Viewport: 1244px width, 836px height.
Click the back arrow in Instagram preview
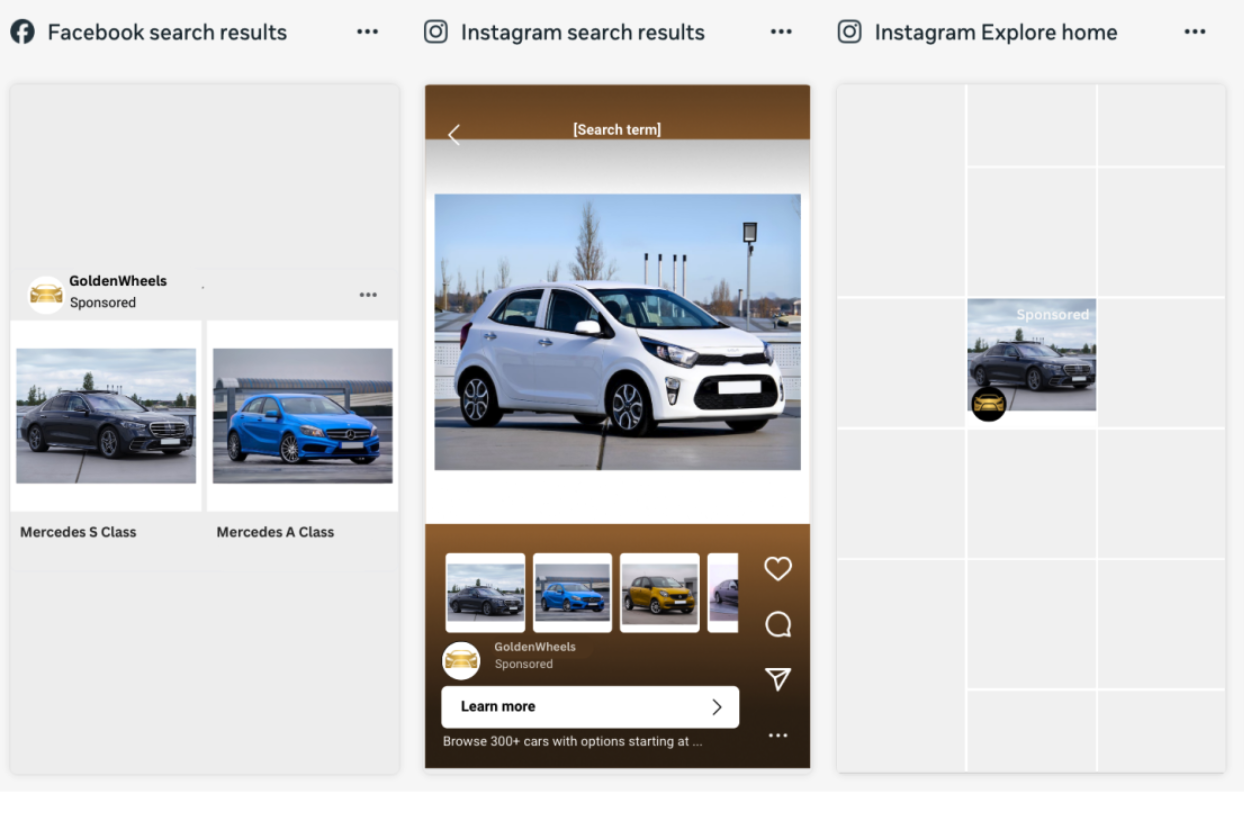[x=454, y=135]
